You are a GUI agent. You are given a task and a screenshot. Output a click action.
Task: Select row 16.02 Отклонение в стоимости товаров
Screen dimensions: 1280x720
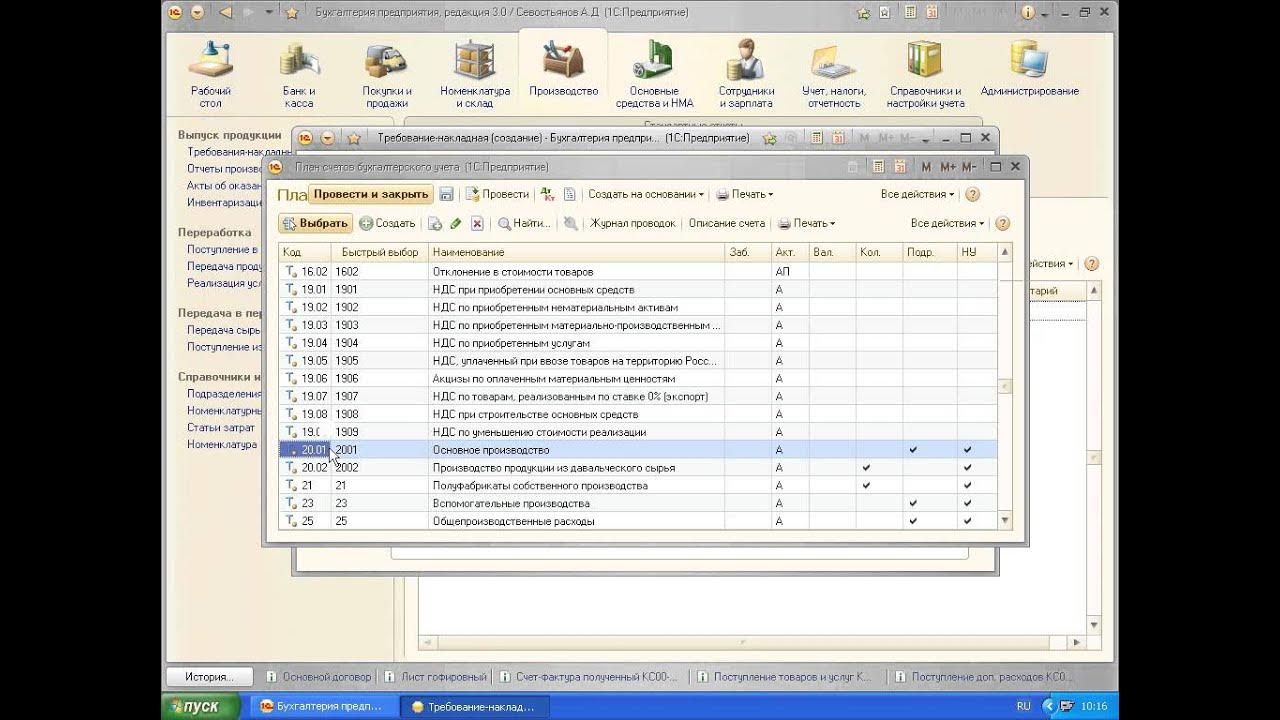[x=638, y=271]
